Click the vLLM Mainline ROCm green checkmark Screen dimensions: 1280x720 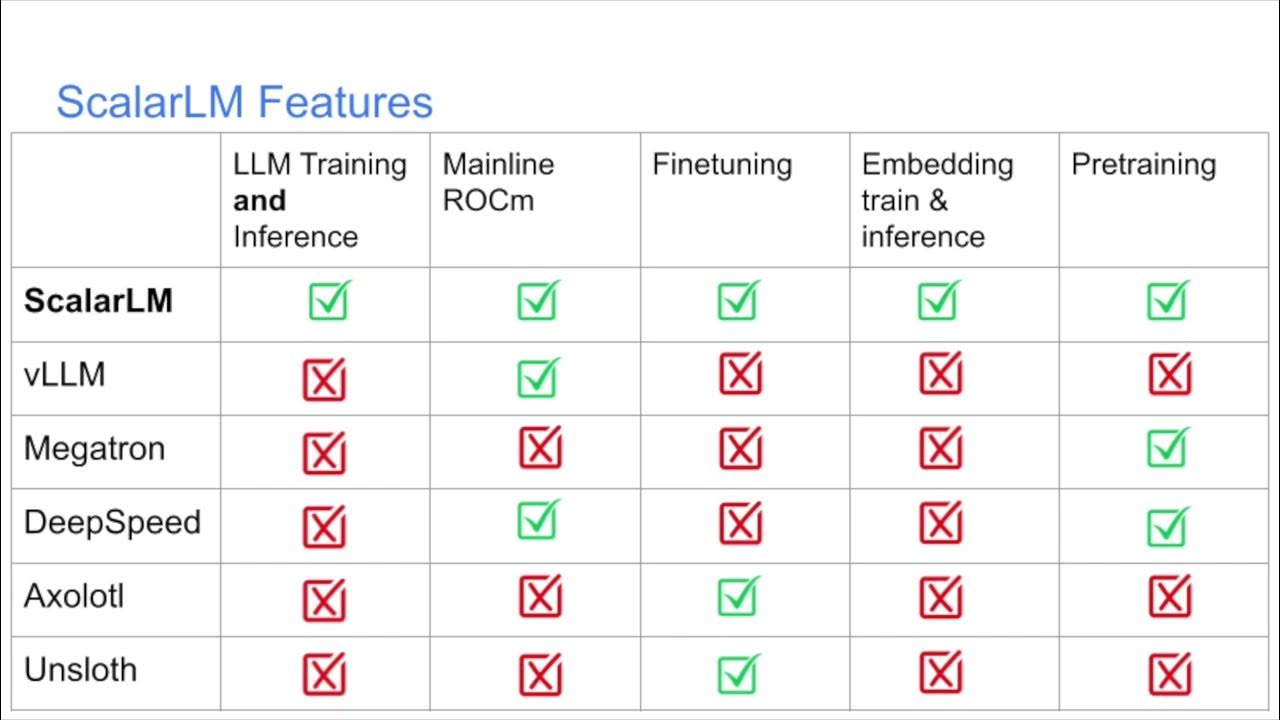538,377
